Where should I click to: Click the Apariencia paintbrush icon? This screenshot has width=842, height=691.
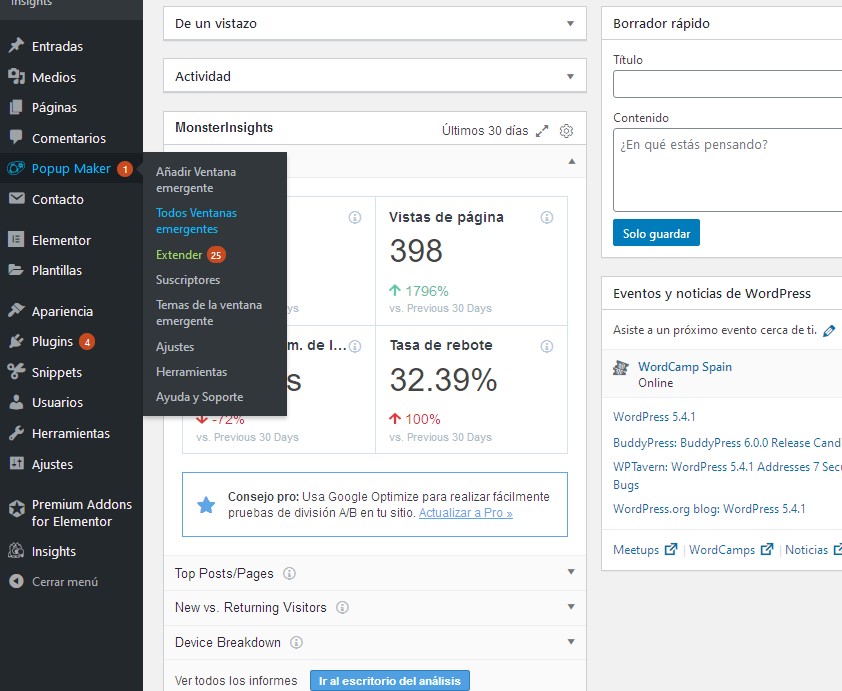[17, 310]
